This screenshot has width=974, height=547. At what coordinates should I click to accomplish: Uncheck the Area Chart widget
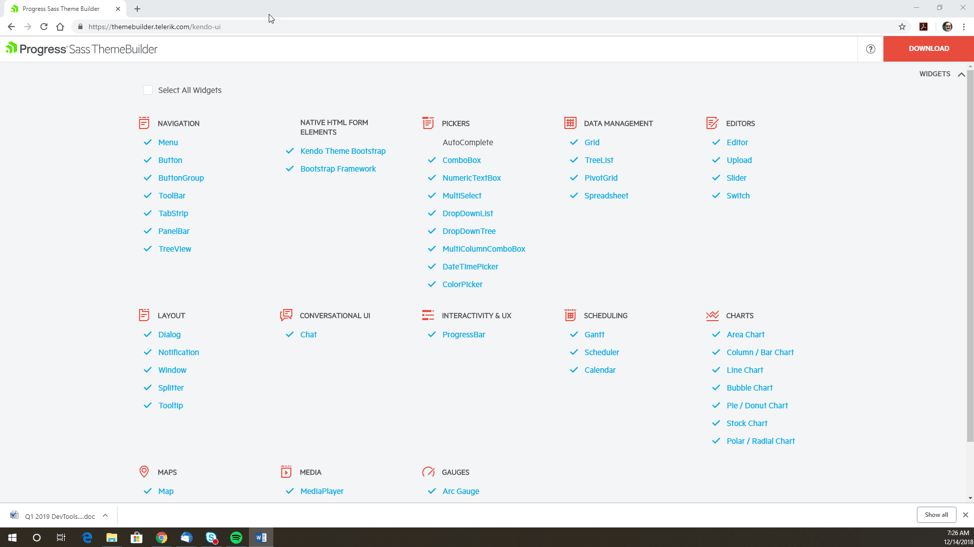(716, 334)
